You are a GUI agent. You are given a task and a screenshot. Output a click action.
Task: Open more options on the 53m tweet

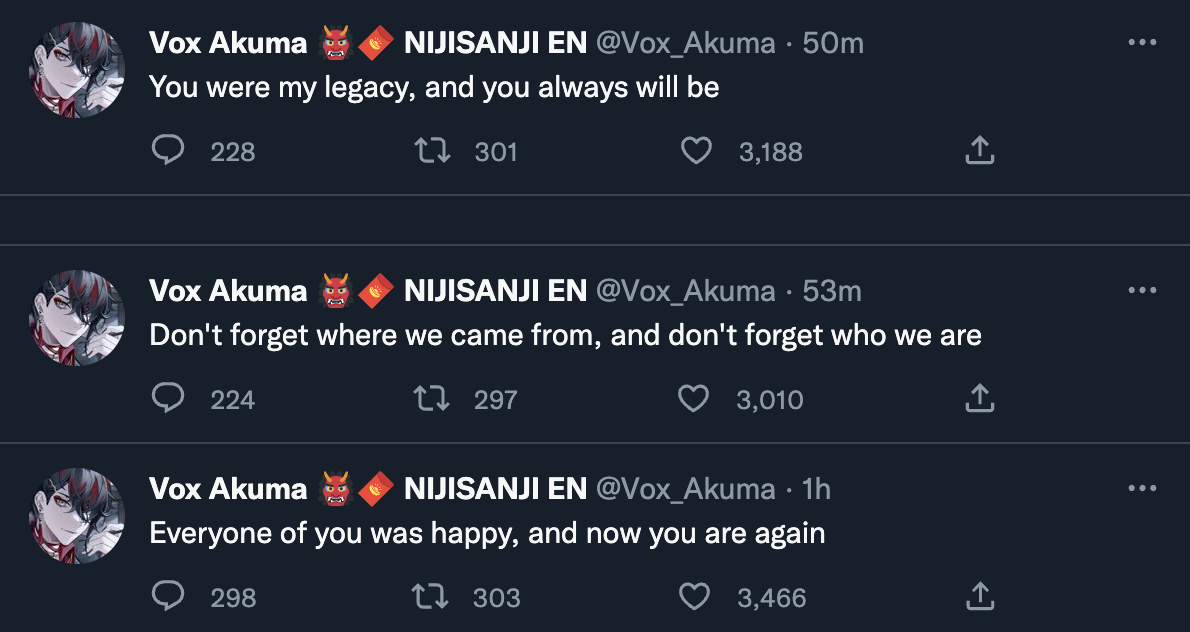click(x=1142, y=291)
